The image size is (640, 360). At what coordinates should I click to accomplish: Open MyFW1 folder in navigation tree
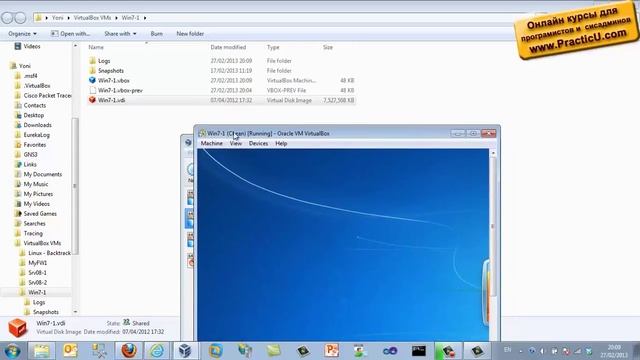click(x=38, y=263)
